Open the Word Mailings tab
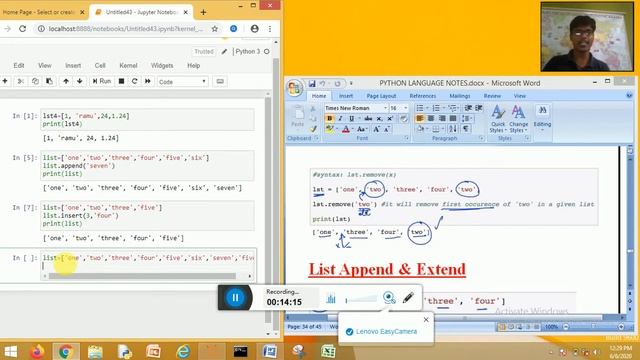Screen dimensions: 640x360 tap(460, 96)
